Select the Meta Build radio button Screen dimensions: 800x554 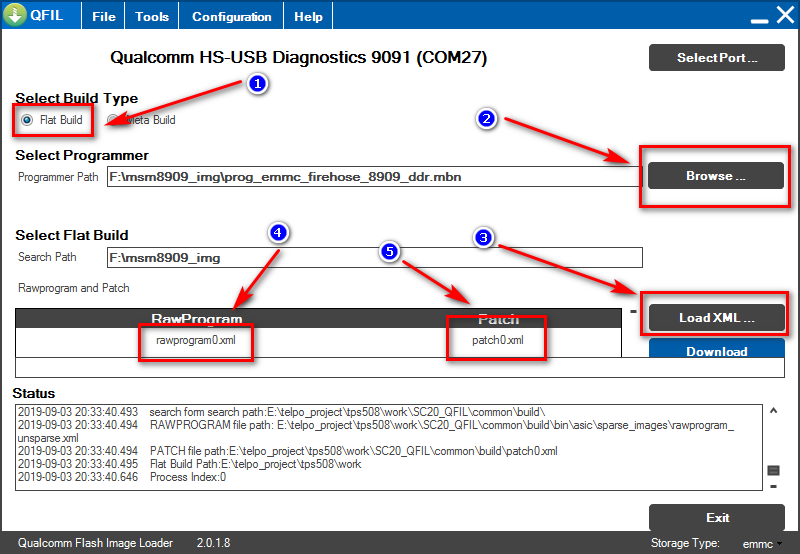pyautogui.click(x=112, y=120)
